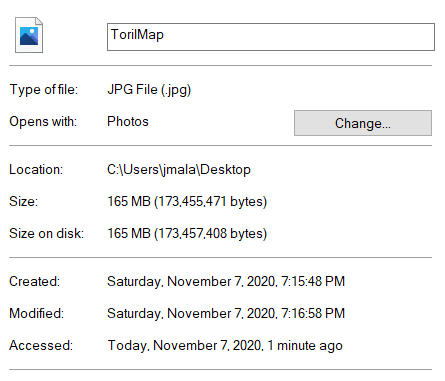Click the Created date 7:15:48 PM value

point(226,281)
